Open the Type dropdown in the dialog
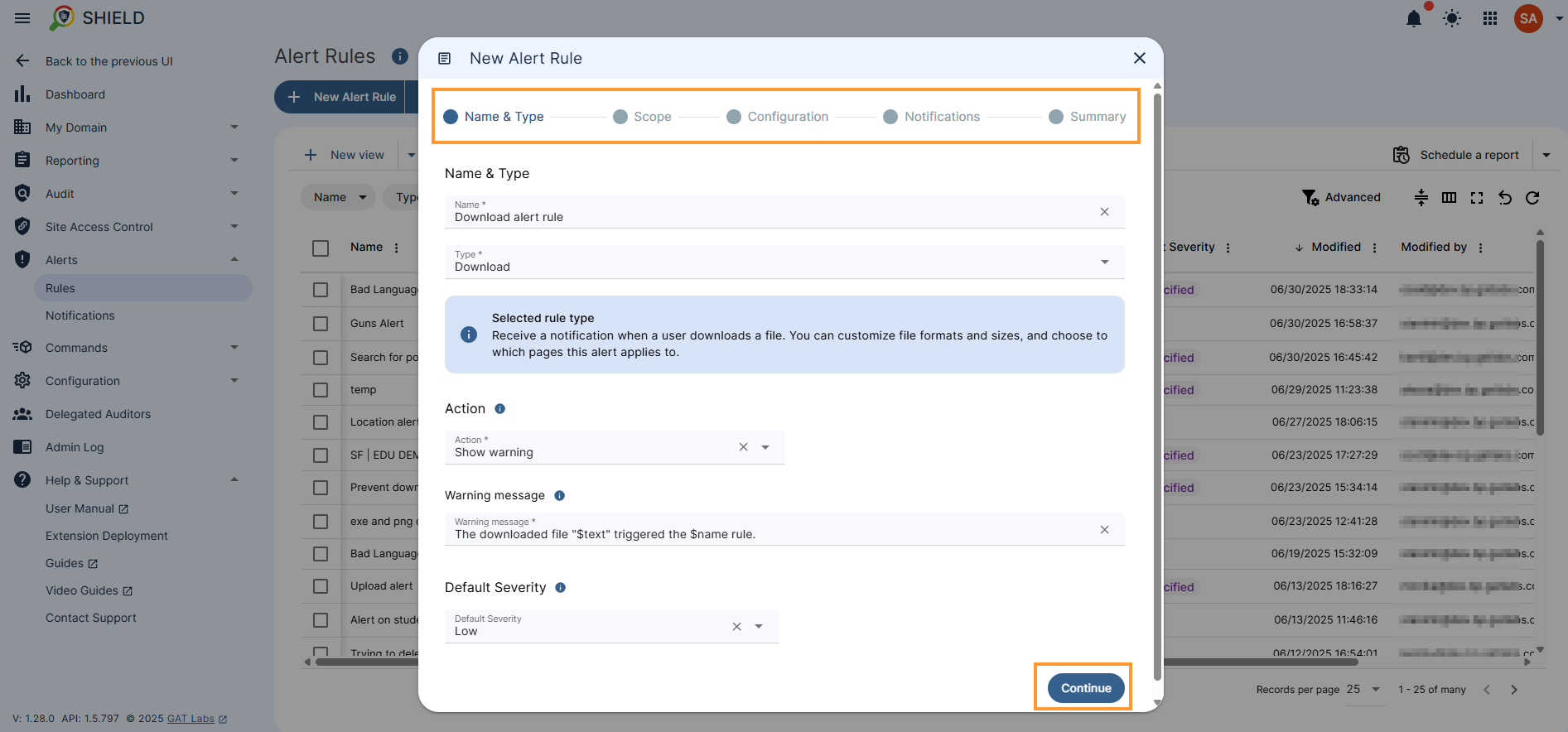The image size is (1568, 732). pyautogui.click(x=784, y=262)
